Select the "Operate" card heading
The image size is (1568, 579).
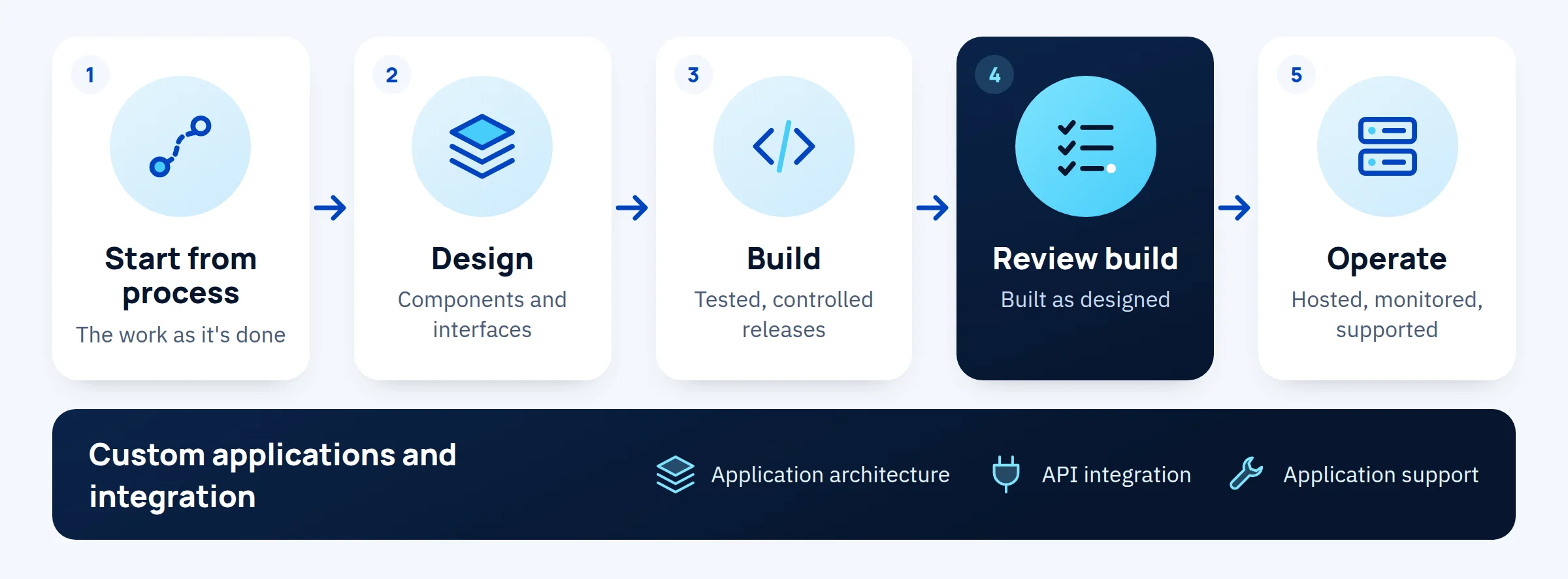1387,259
